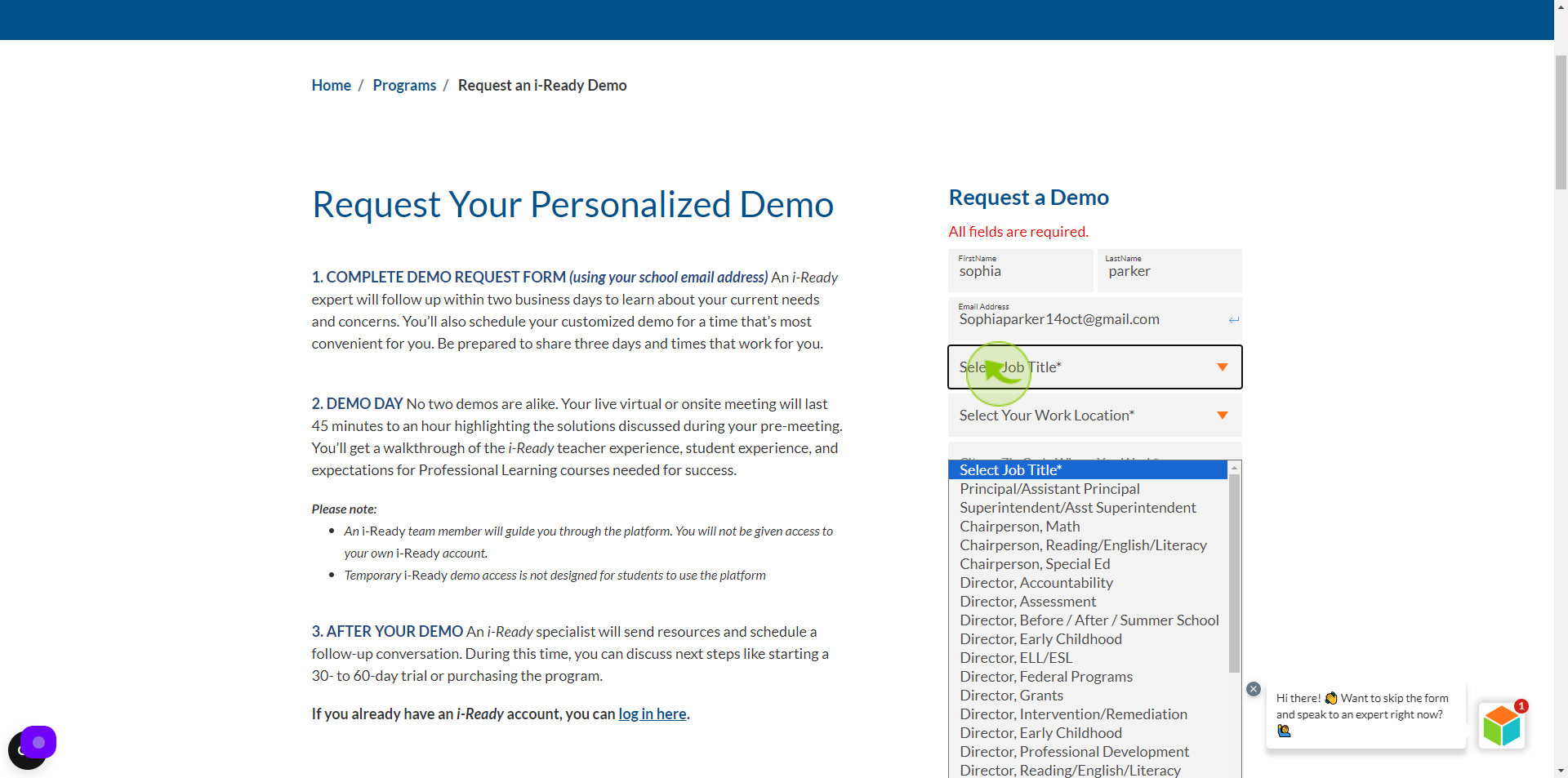This screenshot has height=778, width=1568.
Task: Choose Principal/Assistant Principal option
Action: coord(1089,489)
